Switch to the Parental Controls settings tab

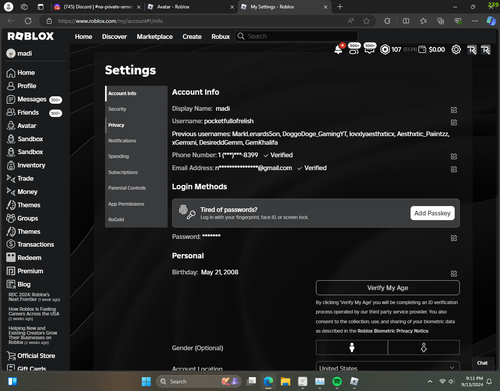(136, 188)
